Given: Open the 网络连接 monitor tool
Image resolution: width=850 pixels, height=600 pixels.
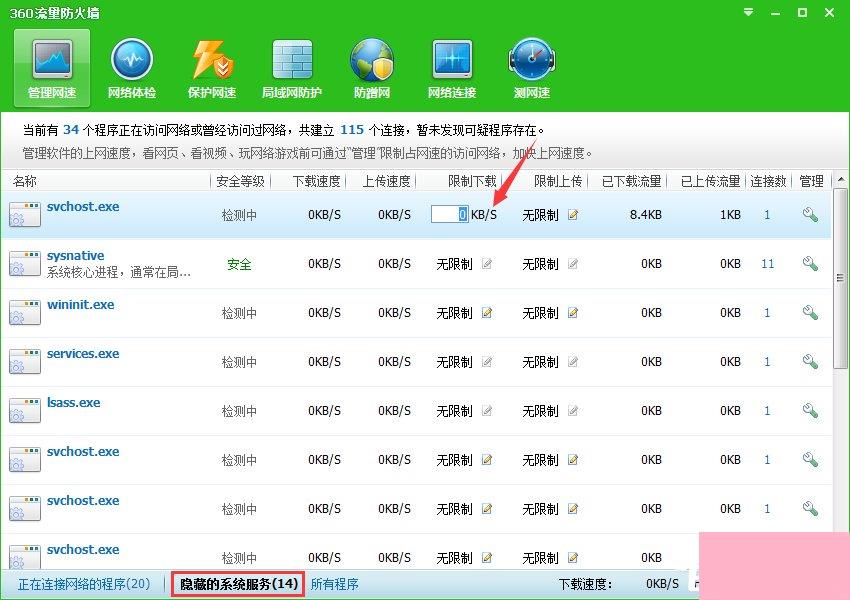Looking at the screenshot, I should point(452,69).
